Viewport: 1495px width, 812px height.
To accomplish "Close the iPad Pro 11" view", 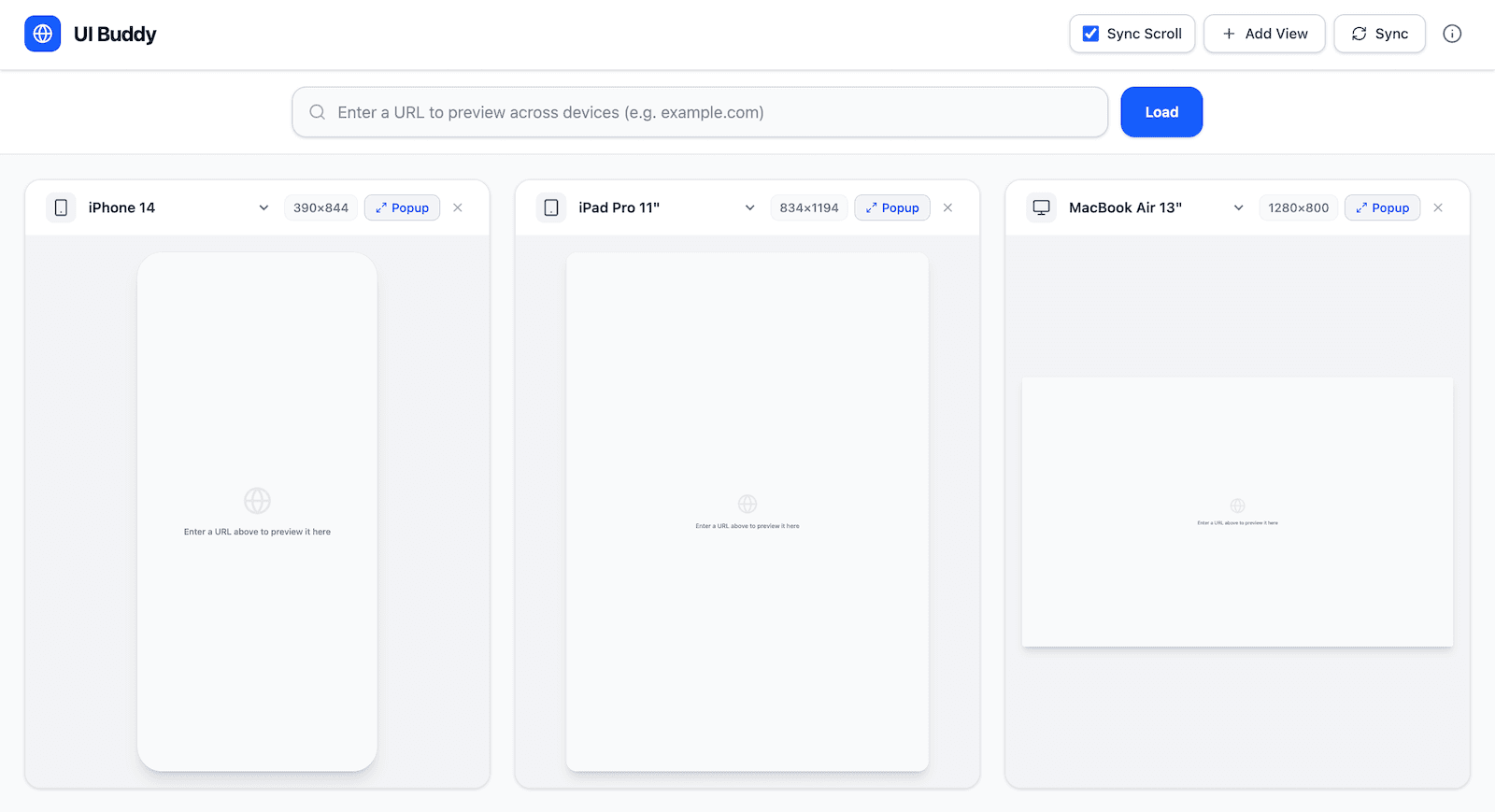I will 947,207.
